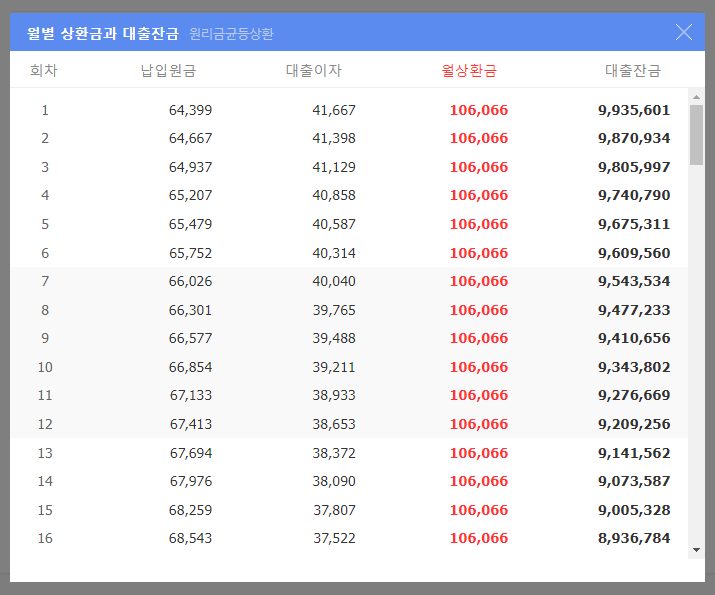Select balance 9,543,534
Screen dimensions: 715x595
(x=634, y=281)
